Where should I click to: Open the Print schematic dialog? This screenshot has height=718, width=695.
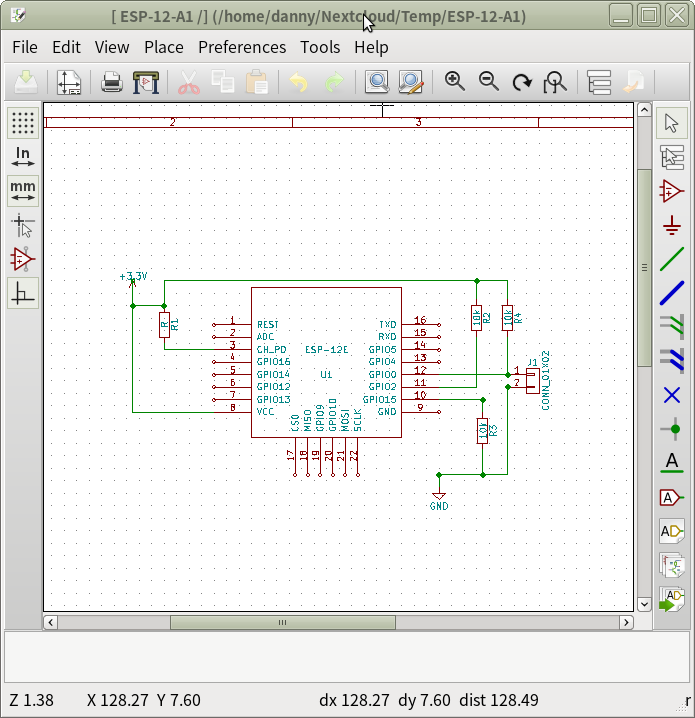[x=112, y=82]
